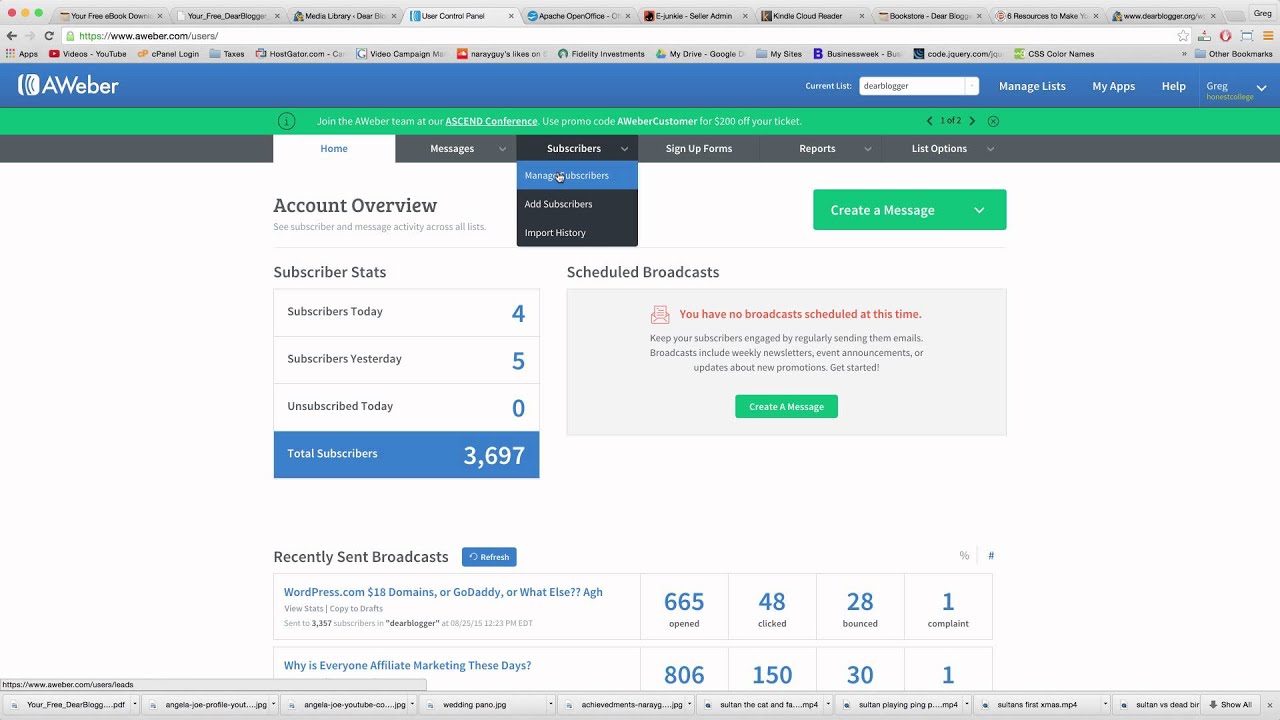
Task: Close the Kindle Cloud Reader tab
Action: tap(862, 16)
